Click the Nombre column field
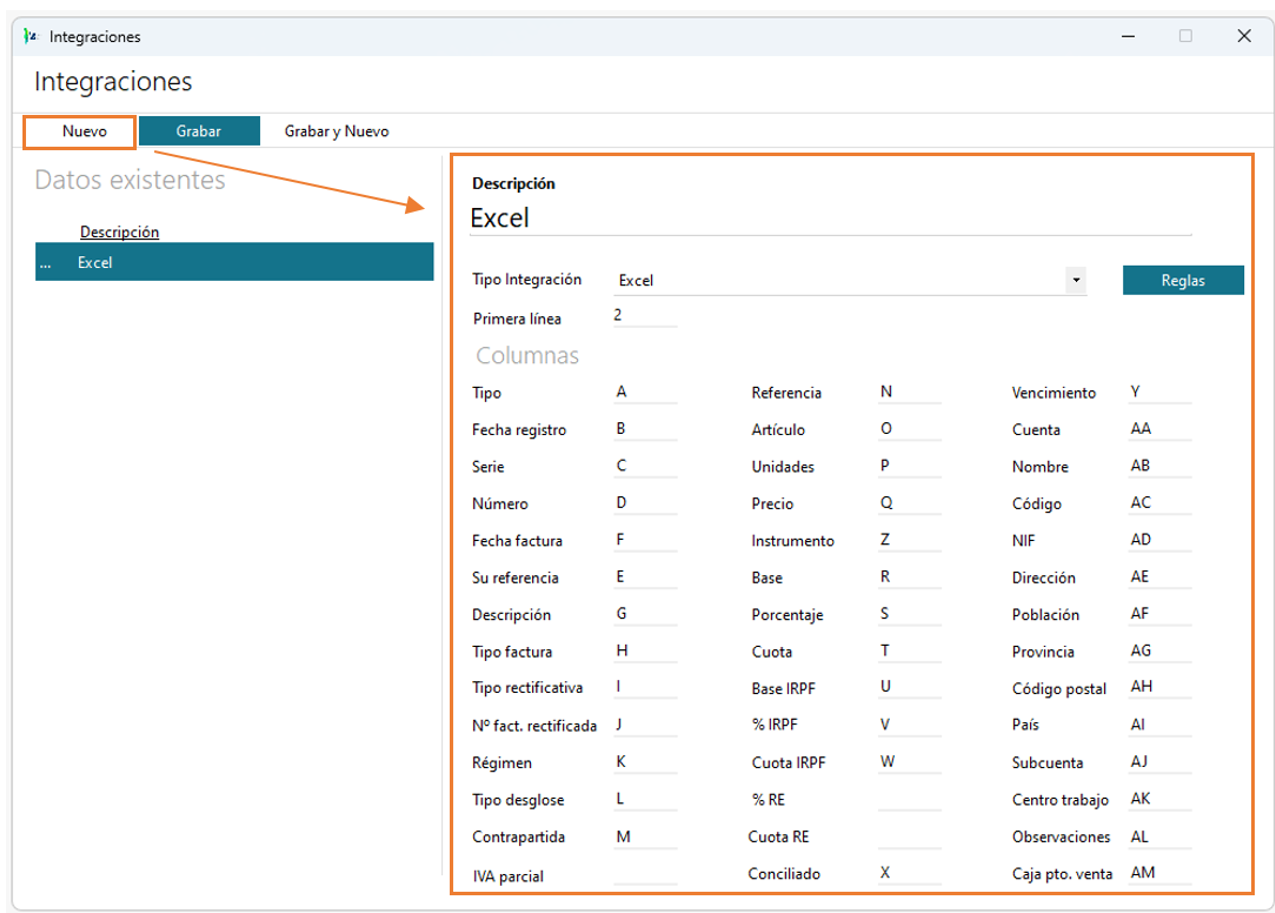1275x913 pixels. [1159, 466]
